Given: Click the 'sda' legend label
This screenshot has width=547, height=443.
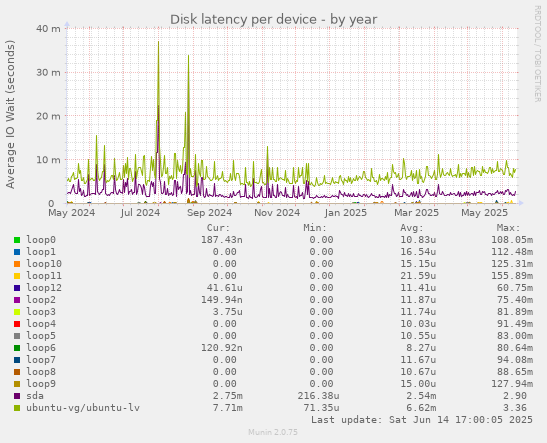Looking at the screenshot, I should coord(35,396).
